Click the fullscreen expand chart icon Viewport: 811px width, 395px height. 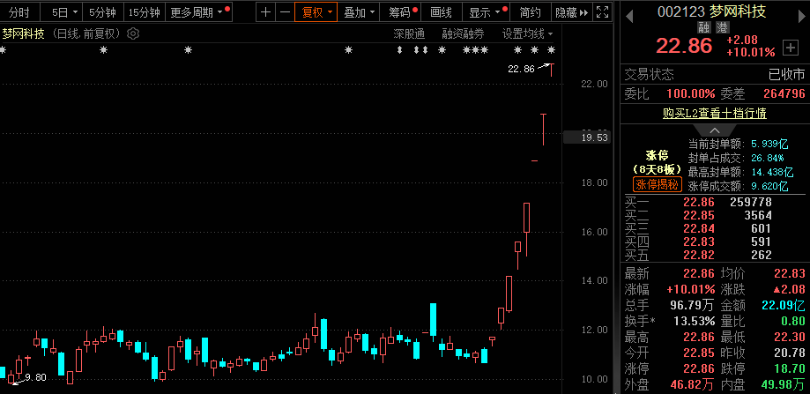(x=602, y=12)
